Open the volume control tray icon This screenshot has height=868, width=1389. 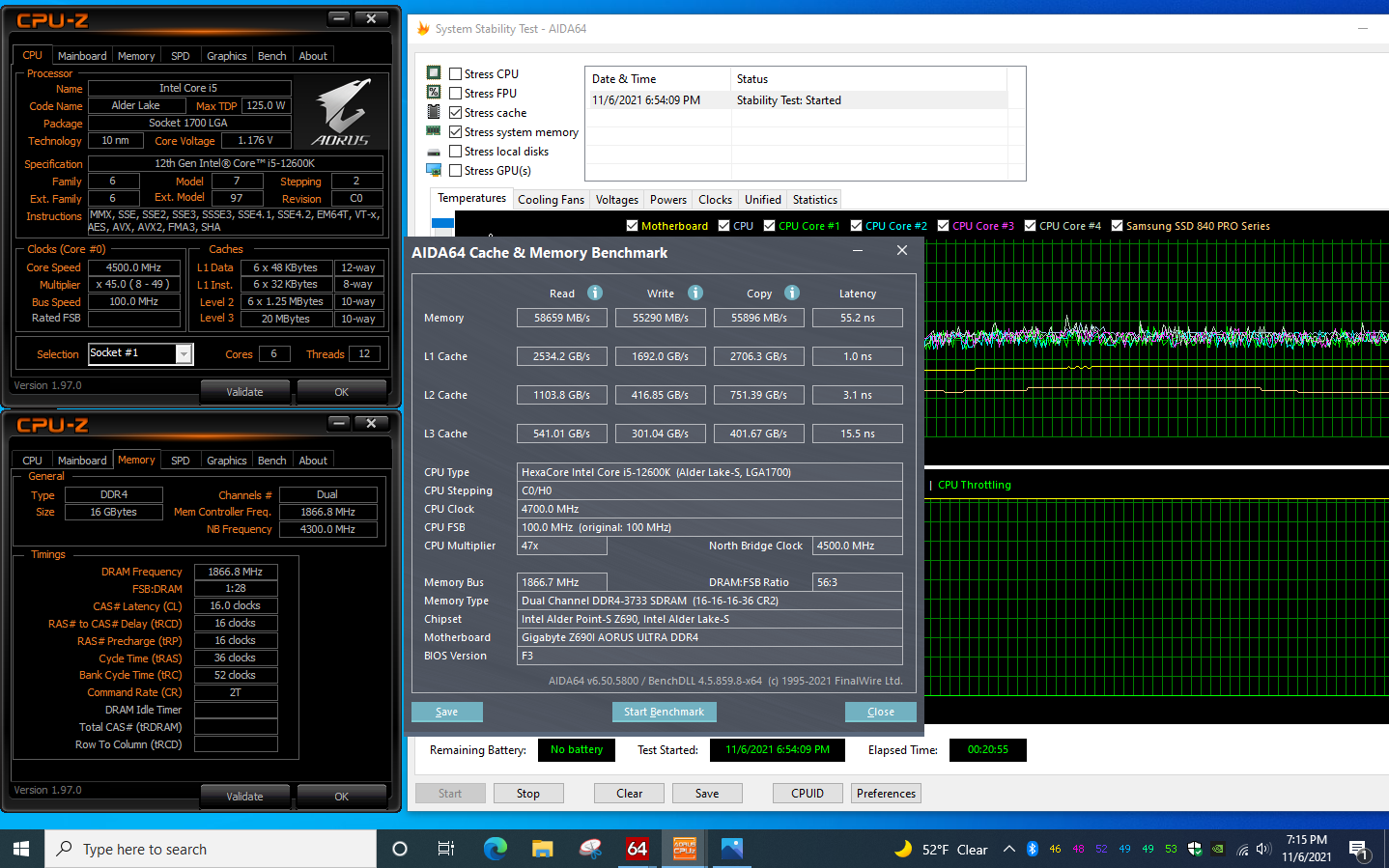[x=1264, y=849]
